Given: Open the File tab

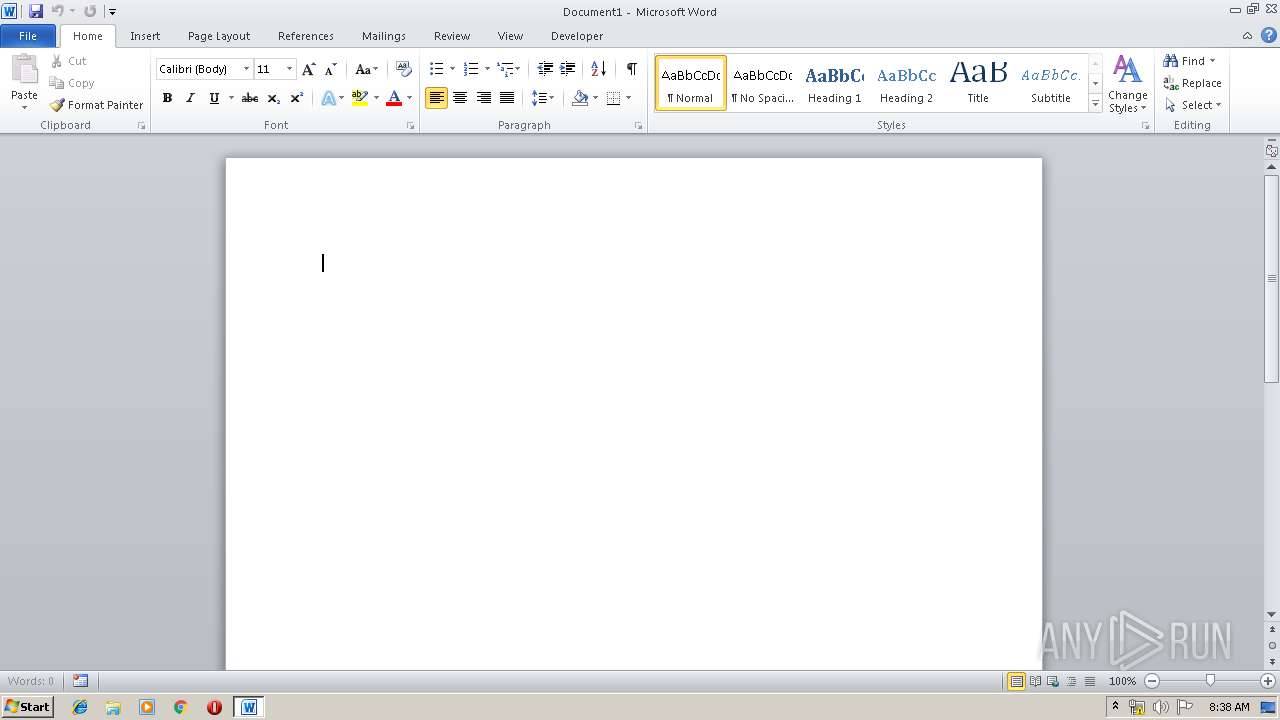Looking at the screenshot, I should pyautogui.click(x=28, y=36).
